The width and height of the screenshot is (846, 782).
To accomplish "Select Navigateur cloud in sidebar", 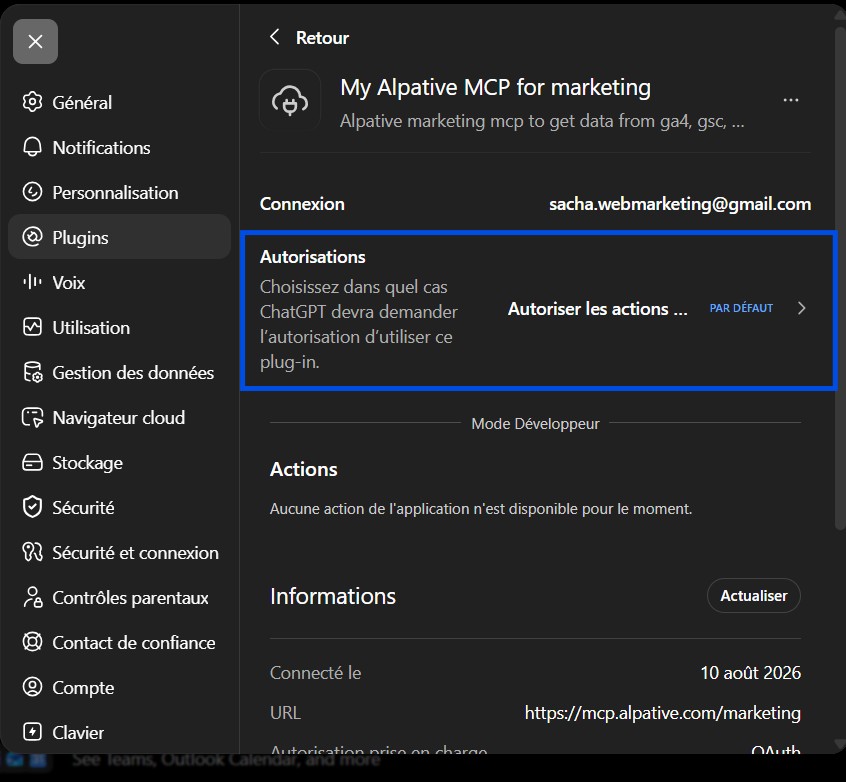I will 119,418.
